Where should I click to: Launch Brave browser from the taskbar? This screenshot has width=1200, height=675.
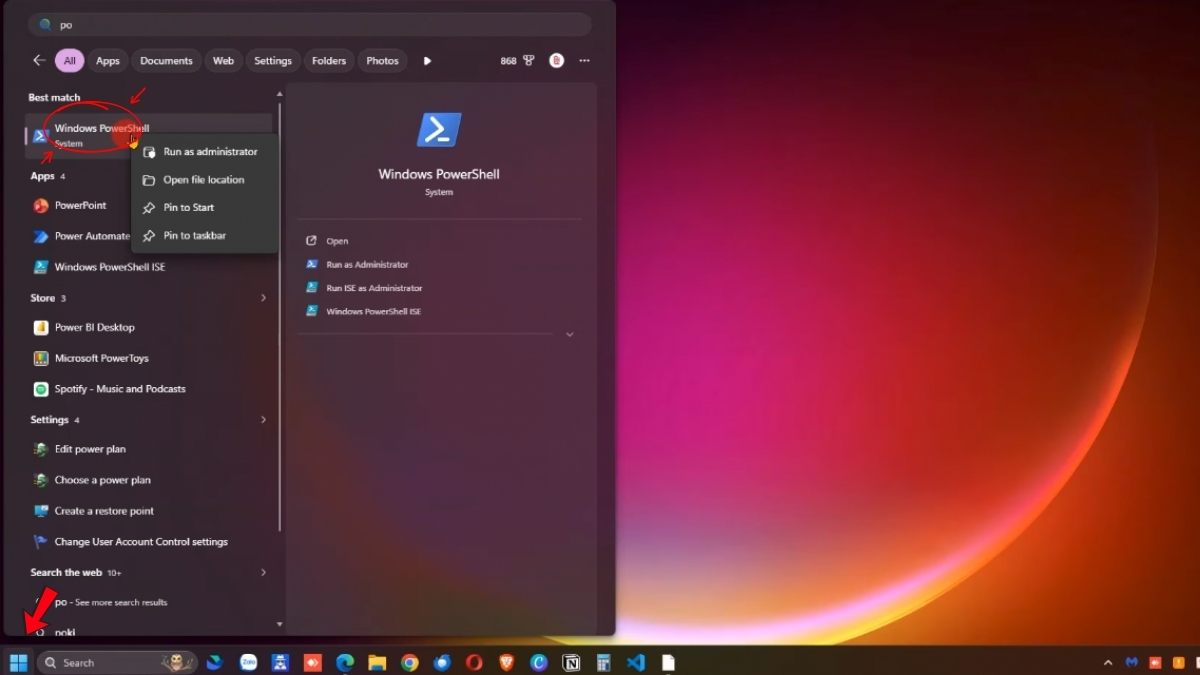(506, 662)
